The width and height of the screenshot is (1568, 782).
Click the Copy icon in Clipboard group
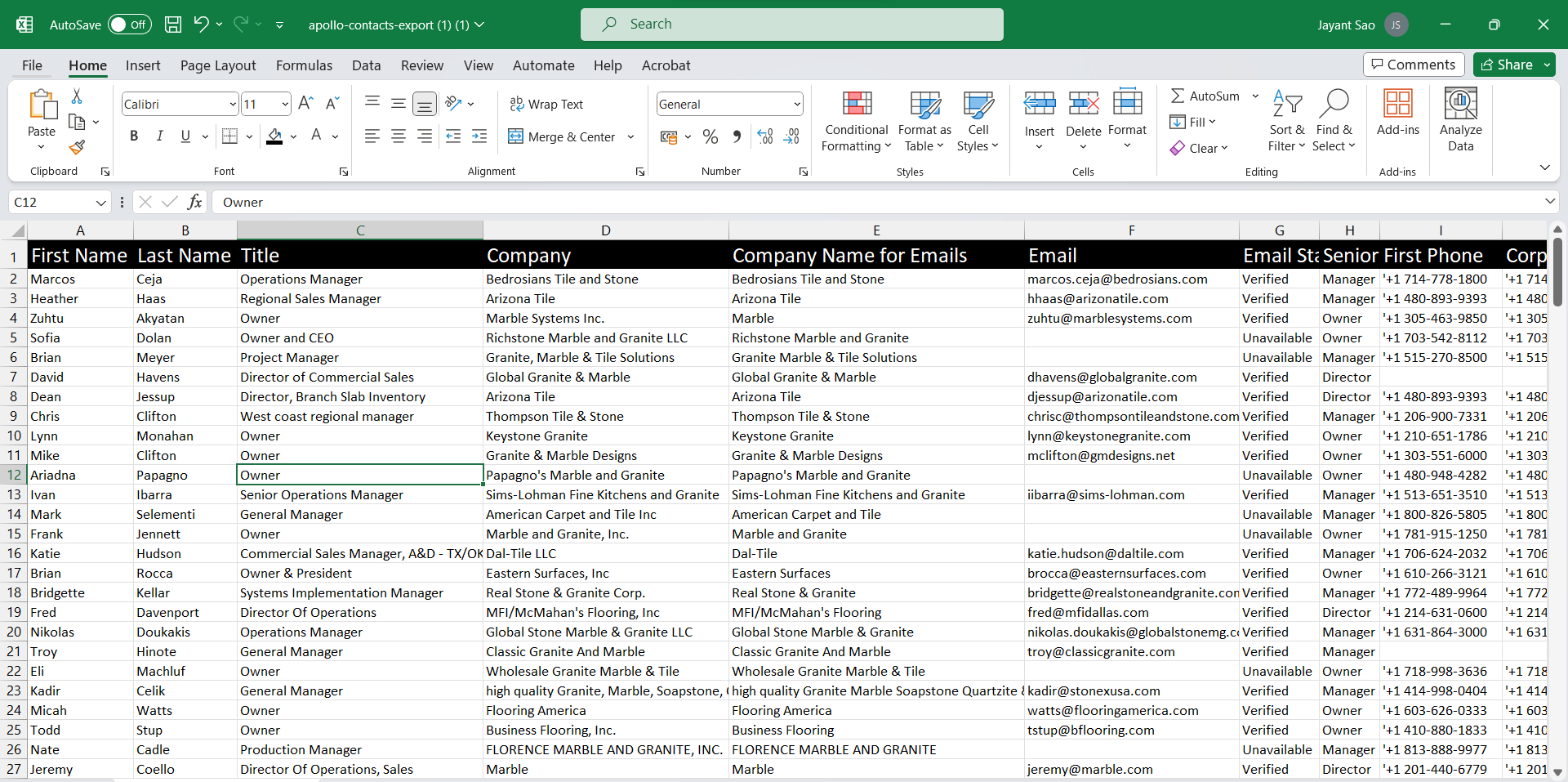click(x=77, y=122)
